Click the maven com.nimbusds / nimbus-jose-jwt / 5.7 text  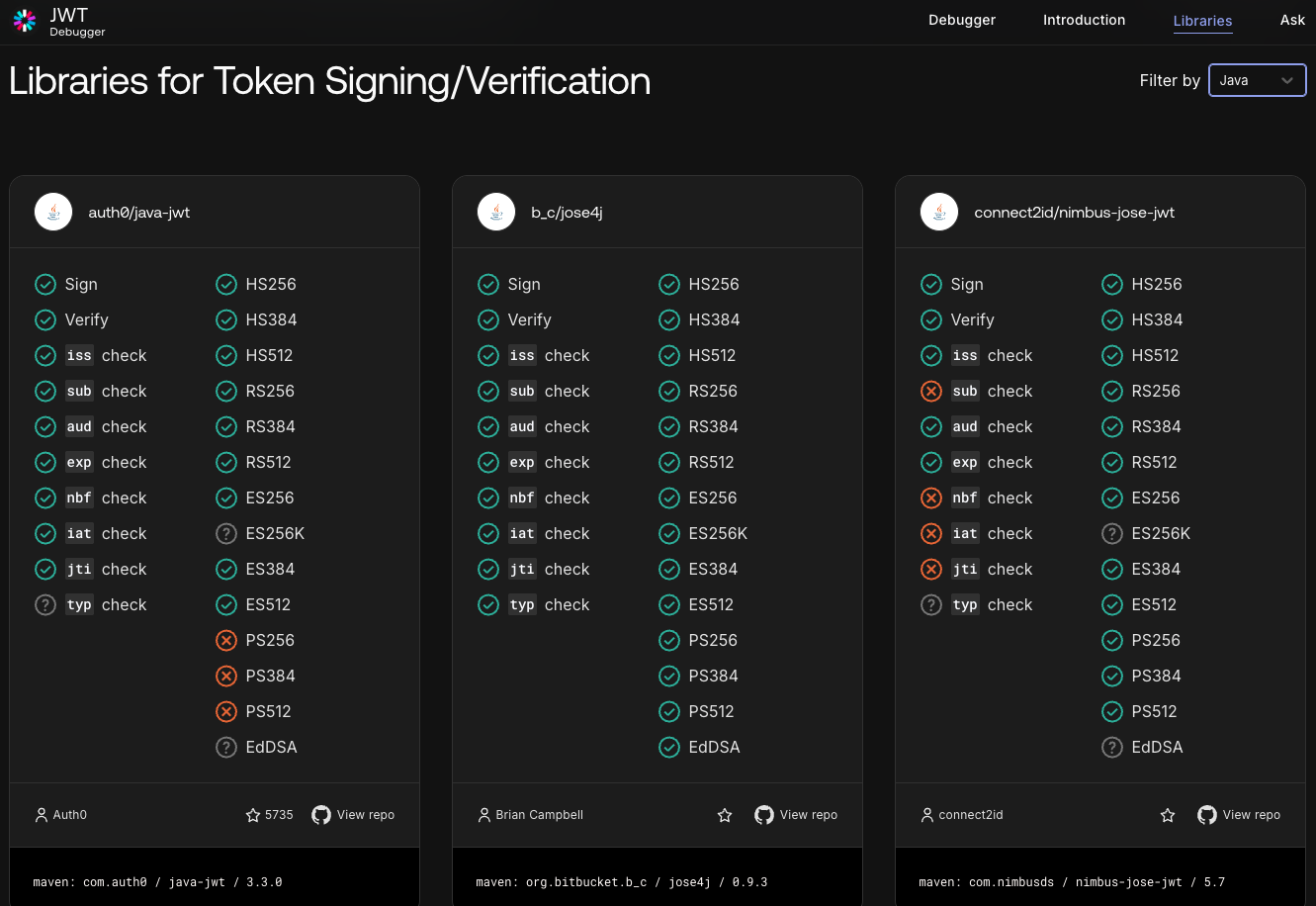[x=1072, y=881]
